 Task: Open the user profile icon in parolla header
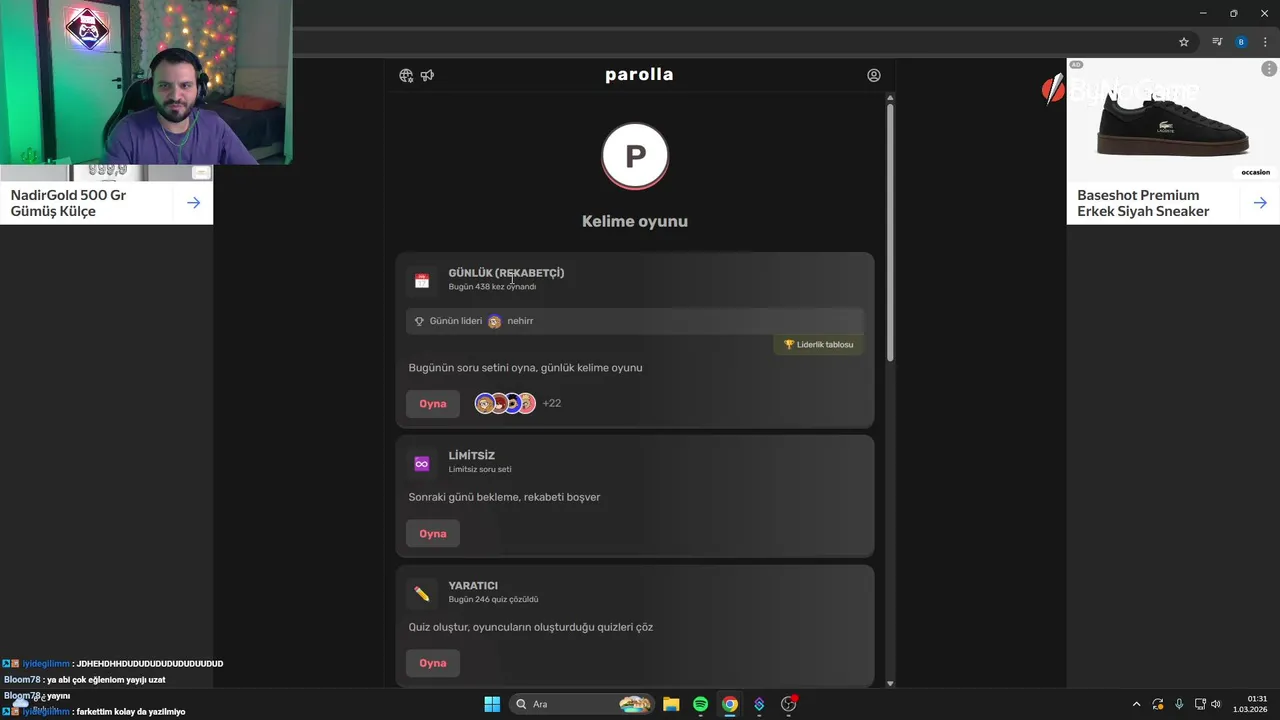point(874,75)
